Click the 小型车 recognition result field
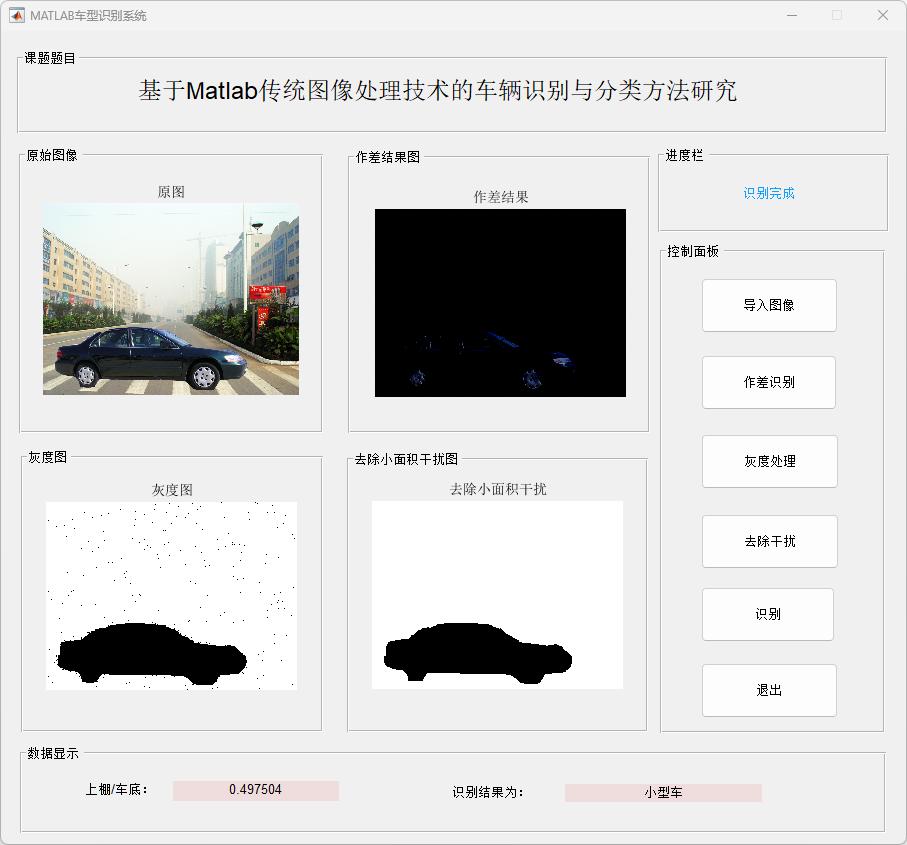Image resolution: width=907 pixels, height=845 pixels. point(662,792)
